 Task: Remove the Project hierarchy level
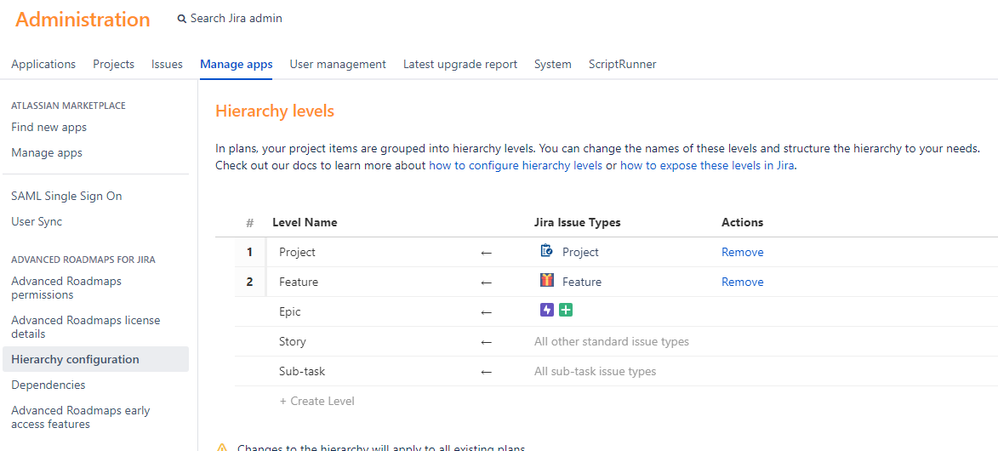742,252
